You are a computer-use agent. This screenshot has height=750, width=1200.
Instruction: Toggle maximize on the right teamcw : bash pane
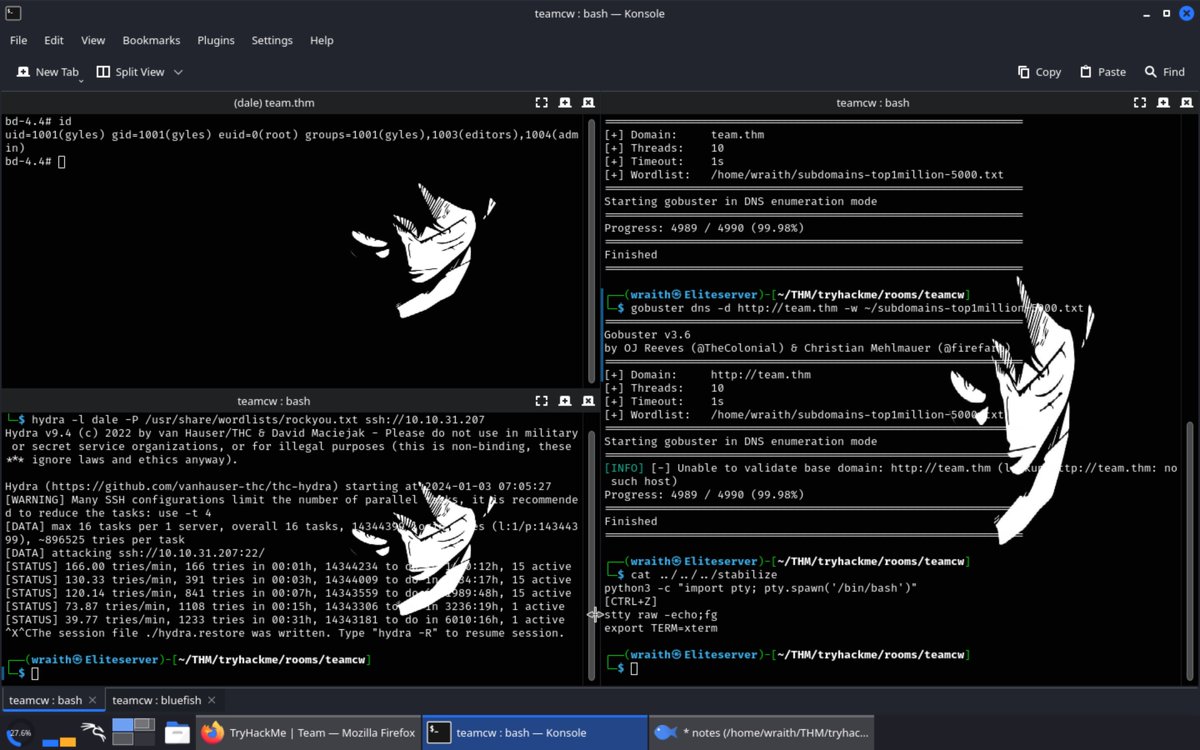click(1139, 102)
